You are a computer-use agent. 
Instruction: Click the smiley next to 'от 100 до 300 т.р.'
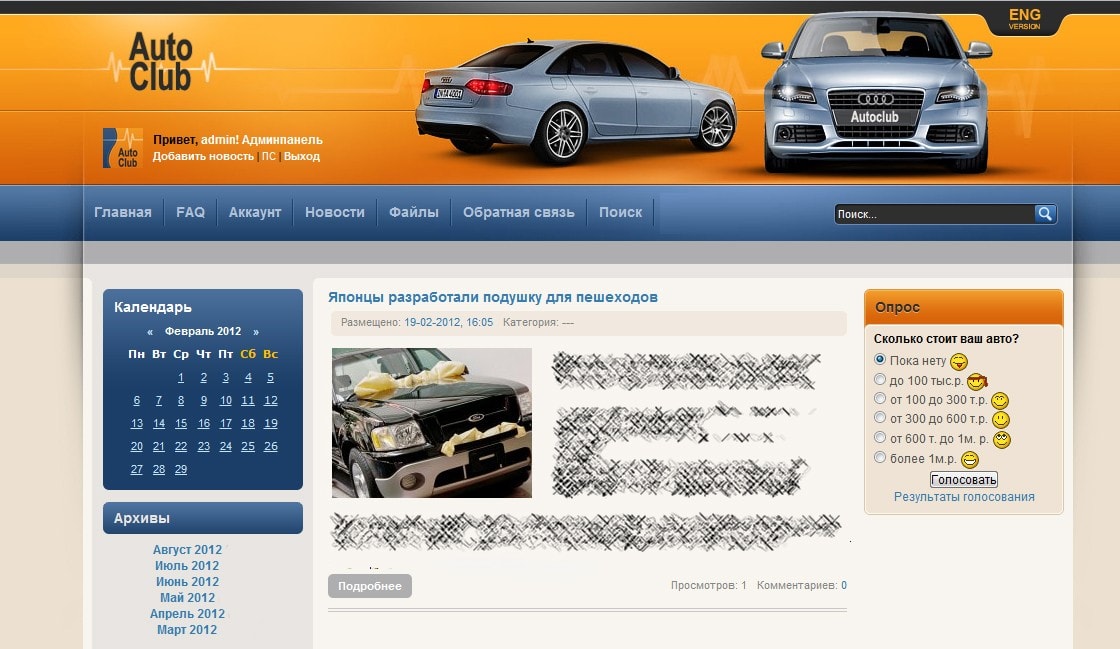[x=1000, y=401]
